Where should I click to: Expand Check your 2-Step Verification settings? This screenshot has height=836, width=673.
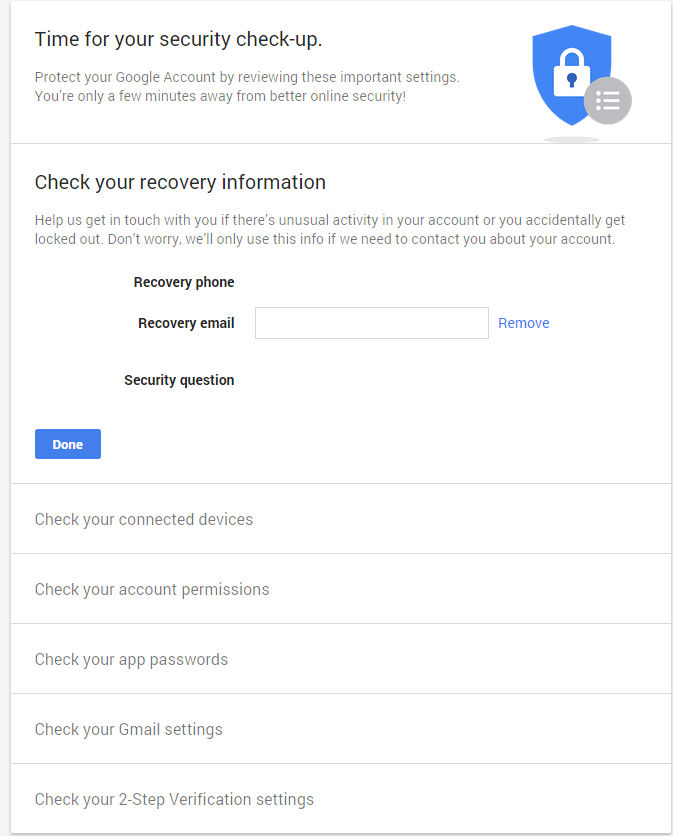[x=341, y=799]
